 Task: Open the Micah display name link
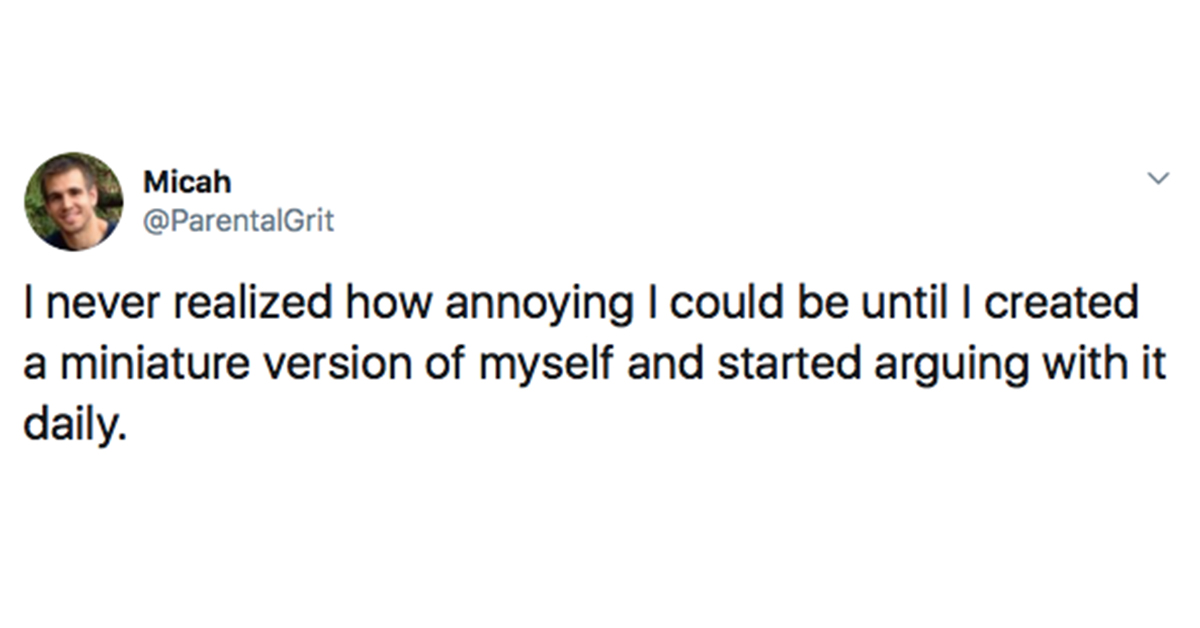click(x=187, y=182)
